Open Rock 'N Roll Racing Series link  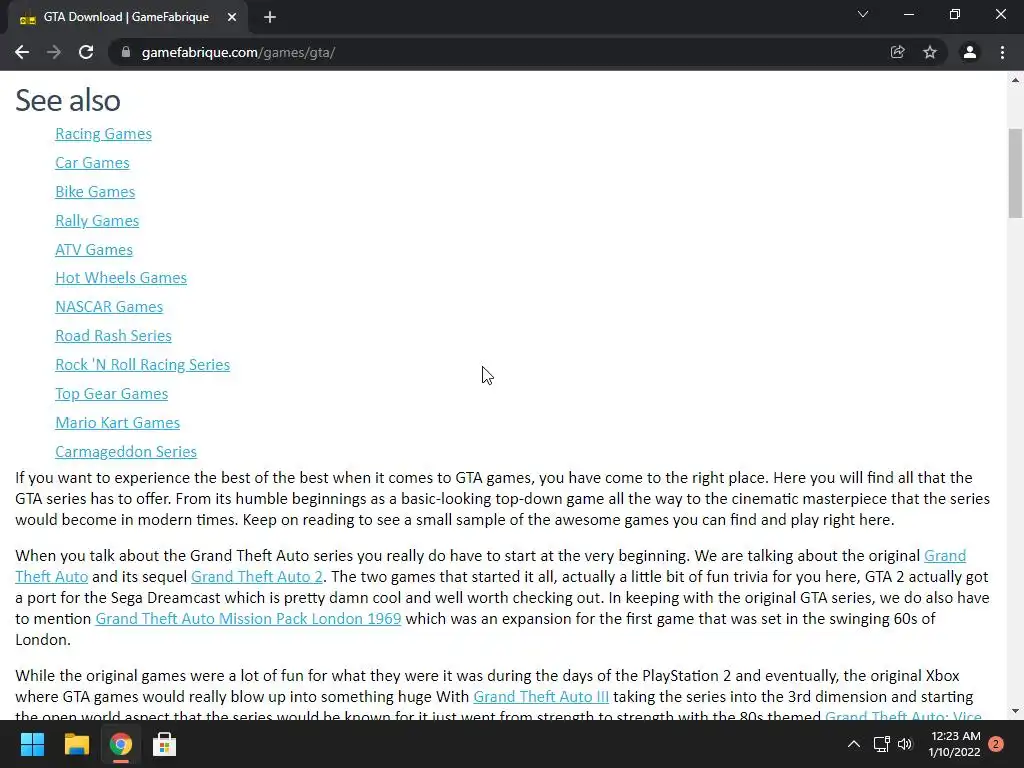pos(142,364)
